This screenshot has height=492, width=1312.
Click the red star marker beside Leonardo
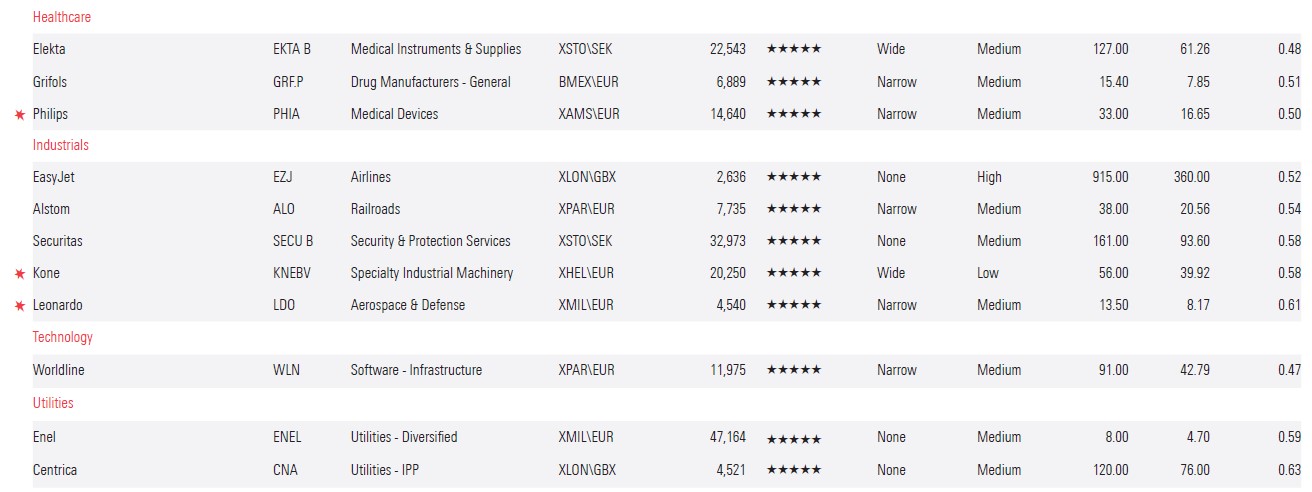click(x=19, y=306)
